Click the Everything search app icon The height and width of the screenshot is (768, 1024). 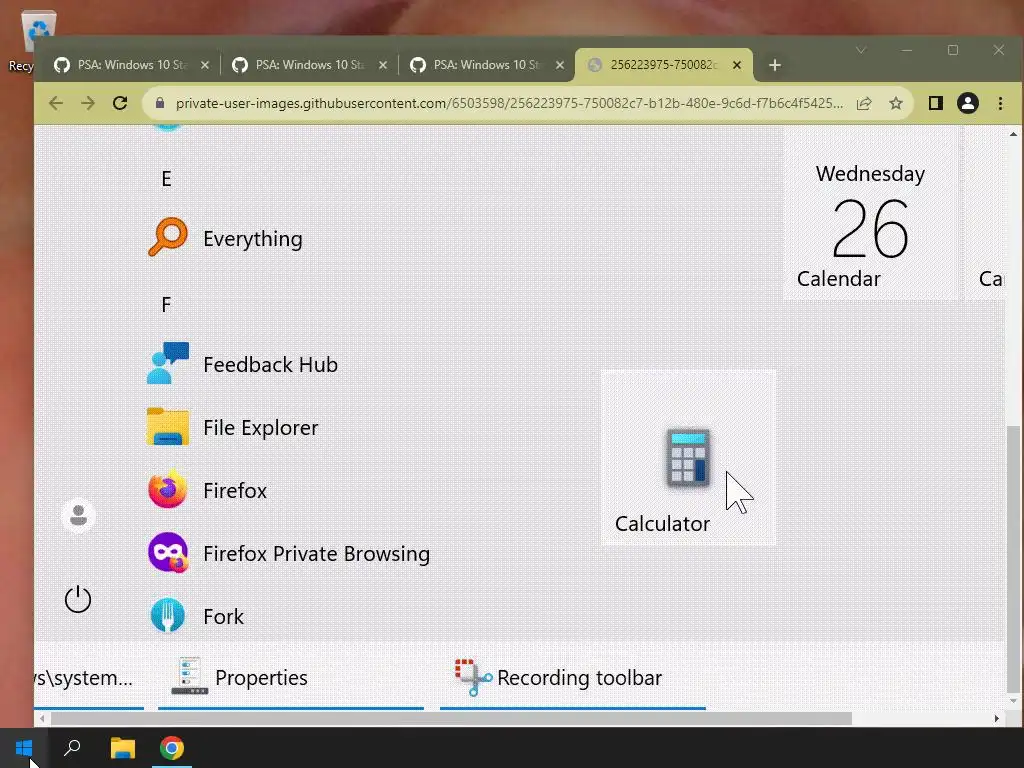pos(167,237)
